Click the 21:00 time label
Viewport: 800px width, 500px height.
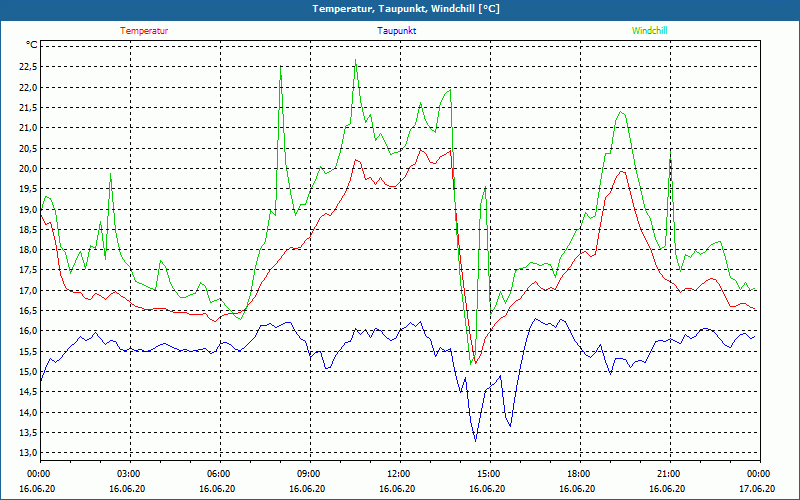coord(670,474)
